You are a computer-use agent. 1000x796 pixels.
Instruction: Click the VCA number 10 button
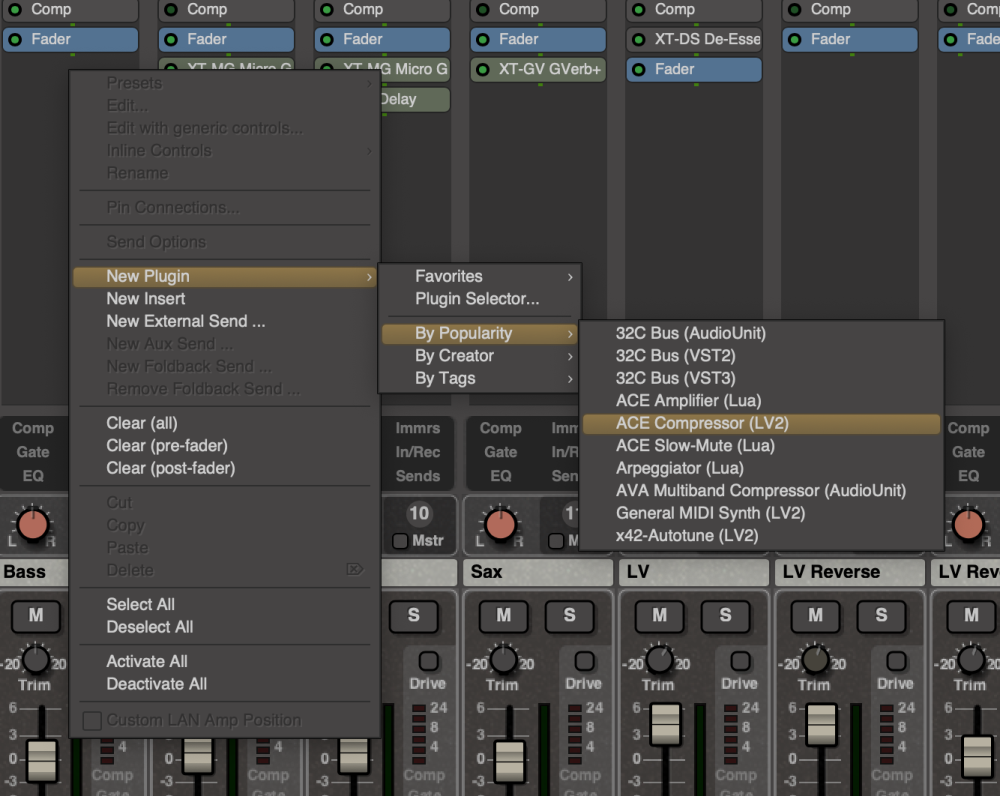419,513
